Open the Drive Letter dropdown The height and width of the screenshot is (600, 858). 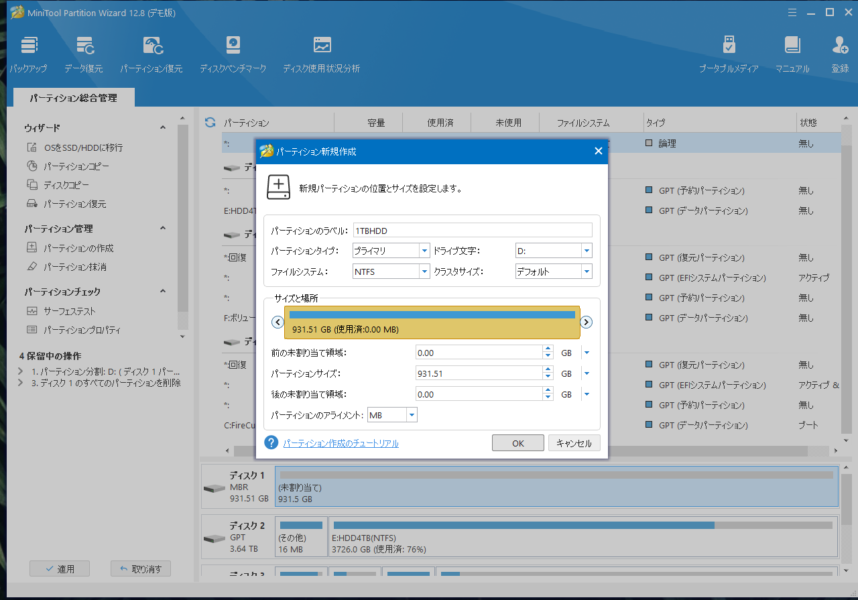point(587,251)
